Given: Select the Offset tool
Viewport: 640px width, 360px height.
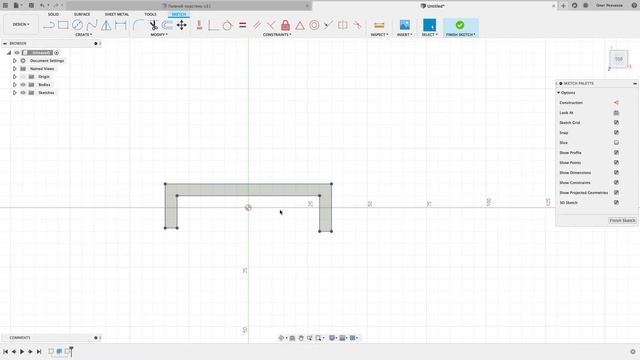Looking at the screenshot, I should pos(167,25).
